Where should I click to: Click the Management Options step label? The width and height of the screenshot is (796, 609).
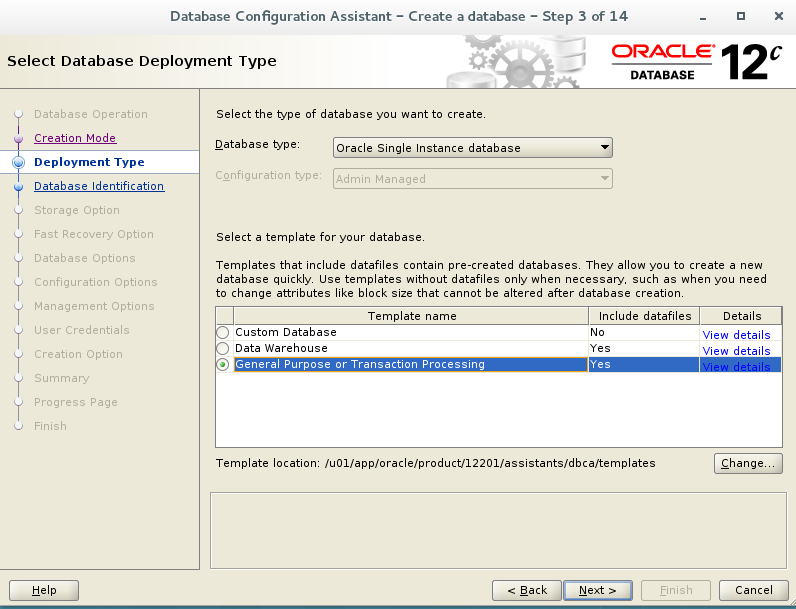pyautogui.click(x=94, y=306)
